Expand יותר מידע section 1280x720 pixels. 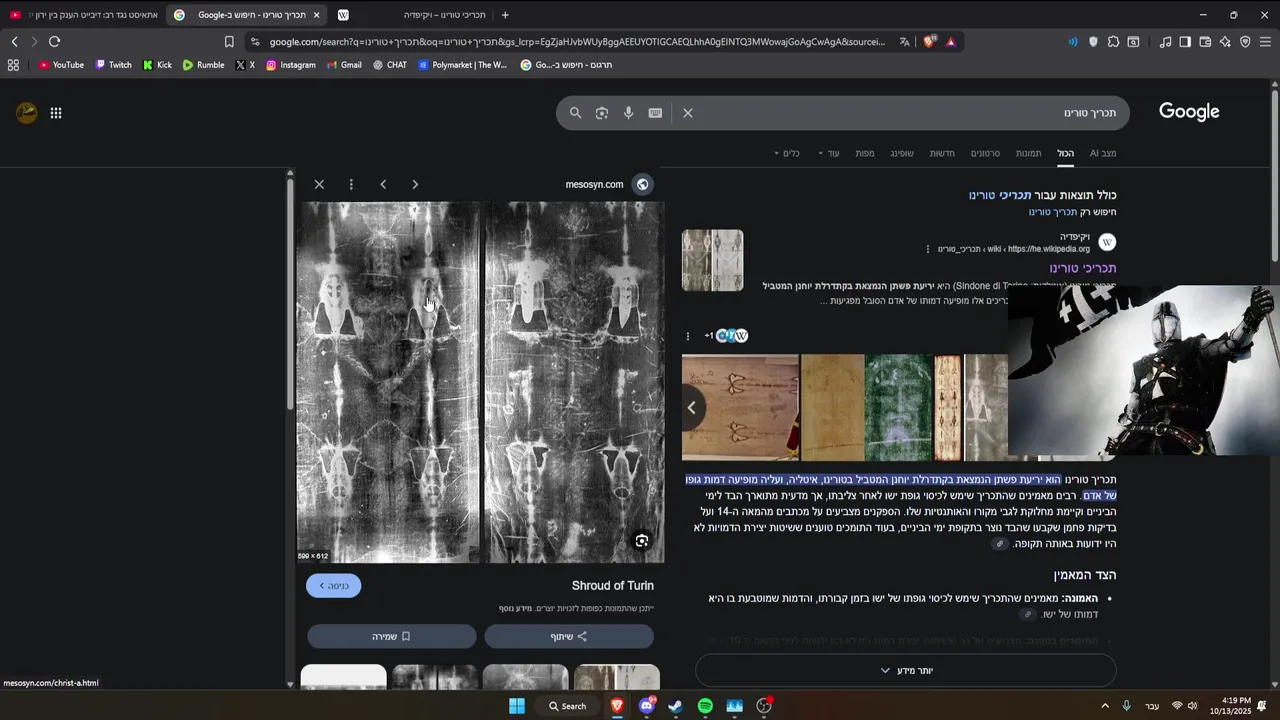click(x=905, y=671)
